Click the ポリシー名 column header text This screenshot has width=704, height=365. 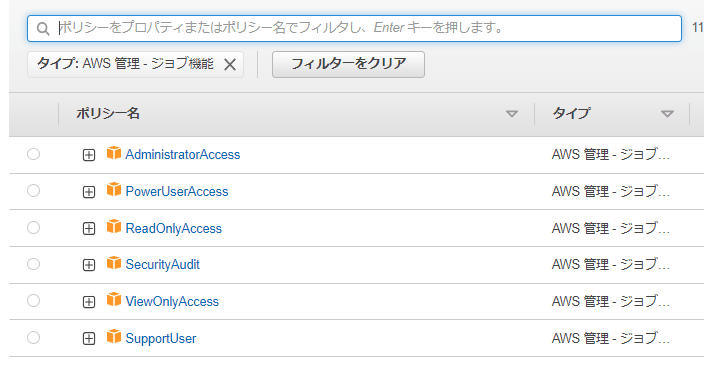tap(108, 113)
